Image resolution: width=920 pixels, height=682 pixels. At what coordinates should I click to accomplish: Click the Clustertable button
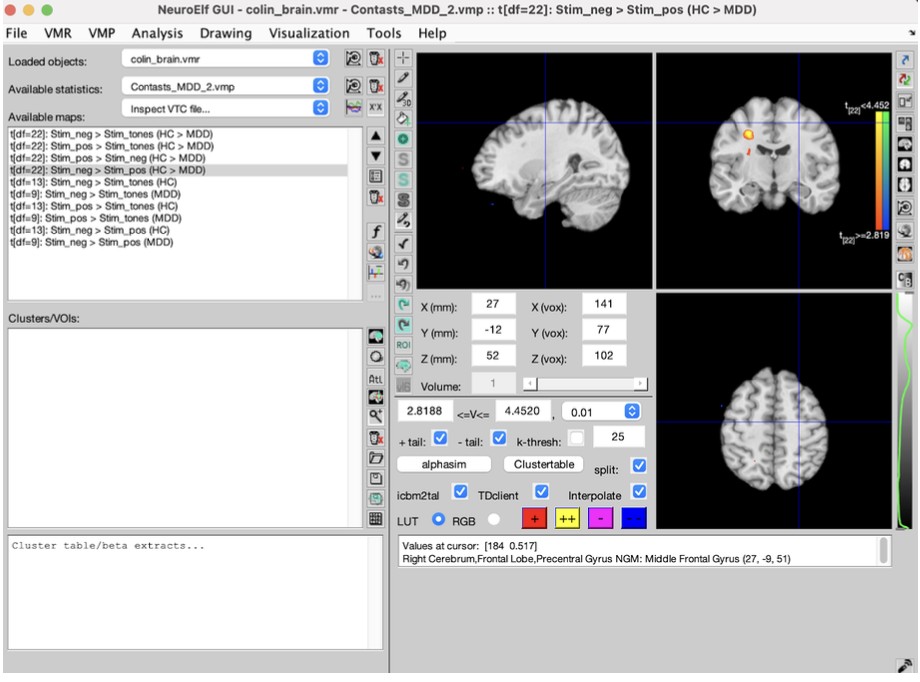click(x=544, y=464)
